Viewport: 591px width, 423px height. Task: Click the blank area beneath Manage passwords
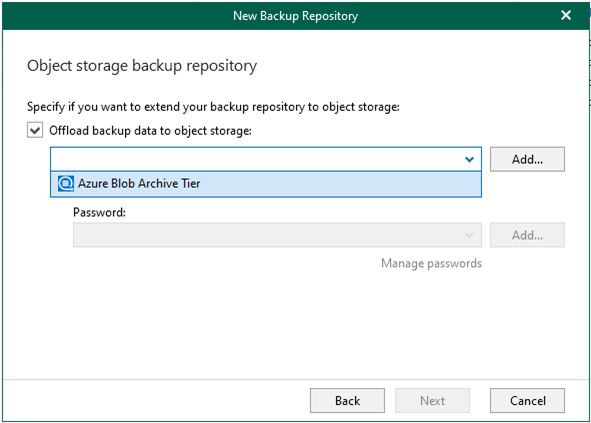click(x=296, y=324)
